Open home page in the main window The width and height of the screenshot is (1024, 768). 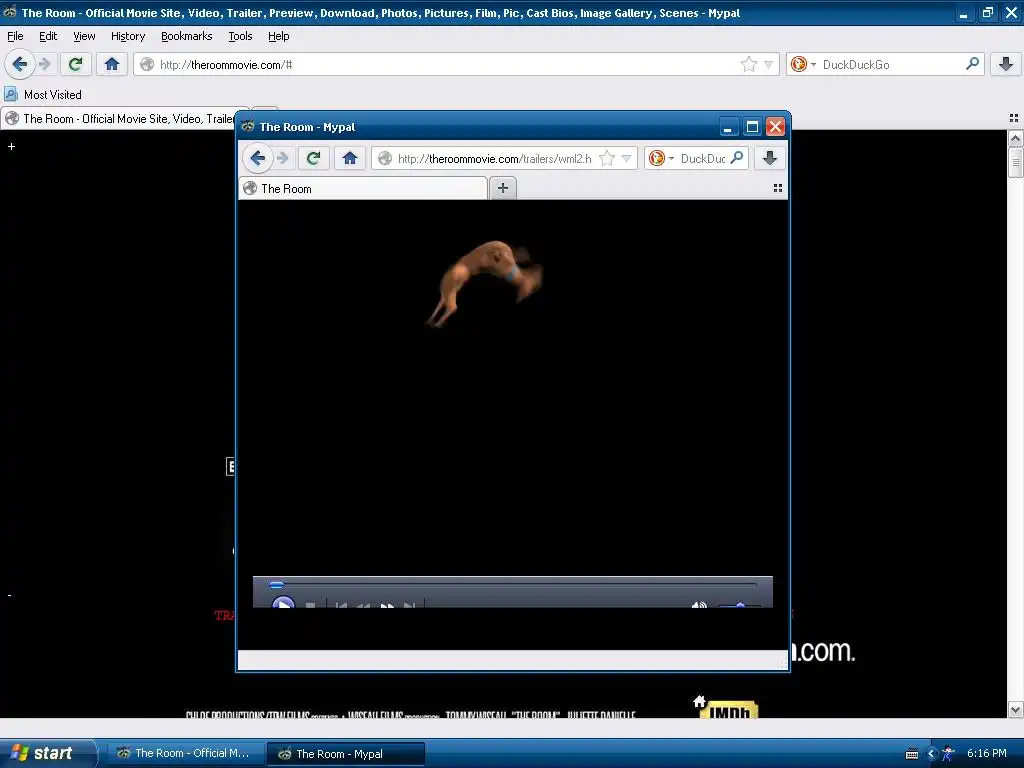(x=112, y=64)
